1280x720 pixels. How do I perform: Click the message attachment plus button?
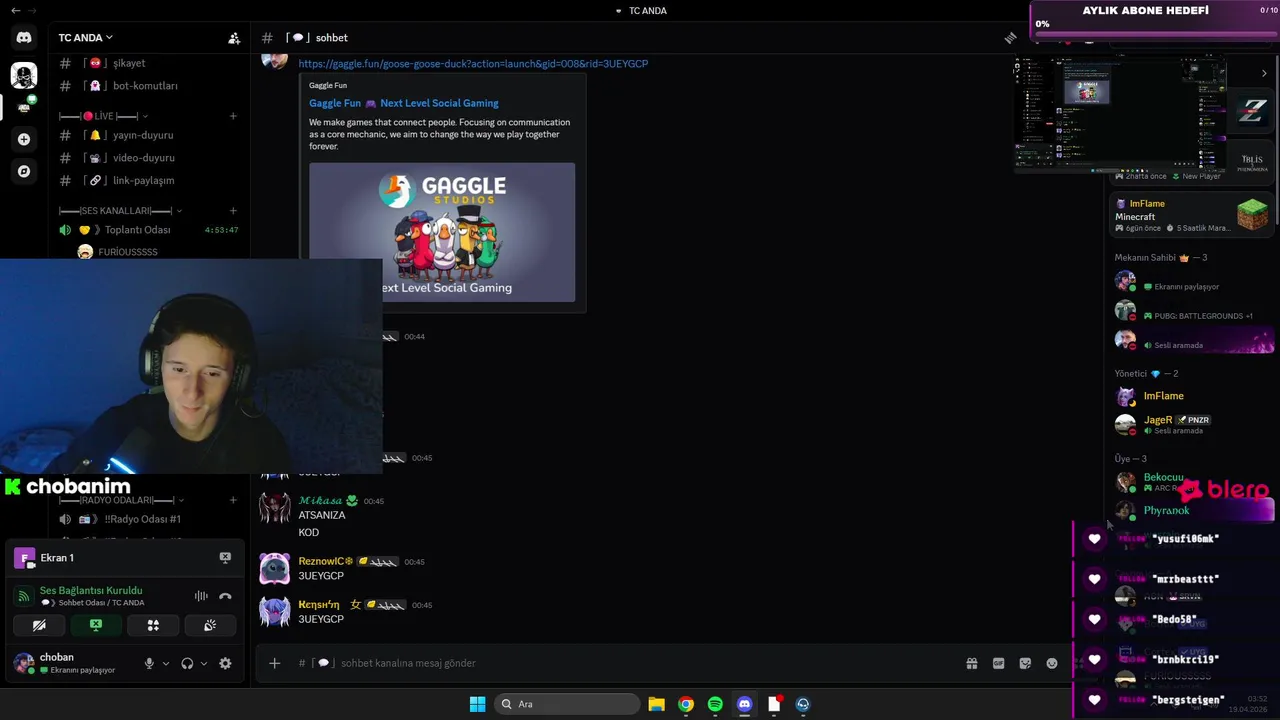click(x=274, y=663)
